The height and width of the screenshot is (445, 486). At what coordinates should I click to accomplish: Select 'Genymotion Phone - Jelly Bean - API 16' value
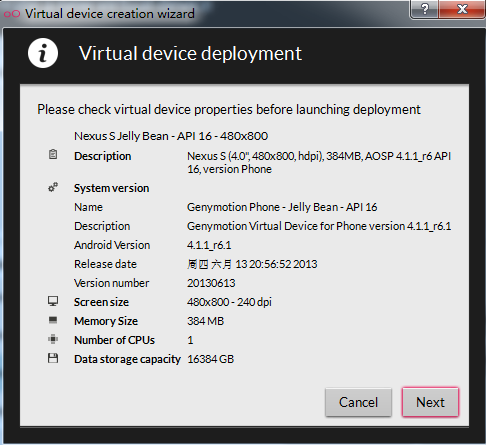(282, 207)
